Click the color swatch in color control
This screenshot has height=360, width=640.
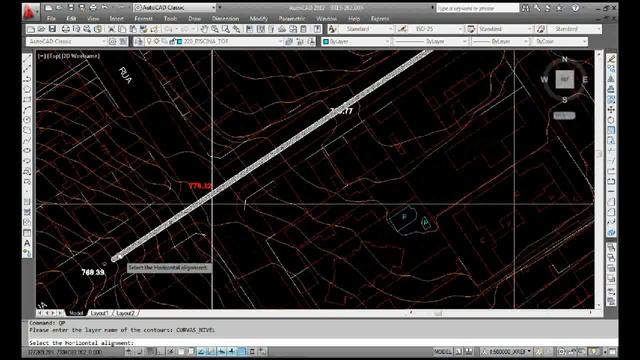[326, 41]
